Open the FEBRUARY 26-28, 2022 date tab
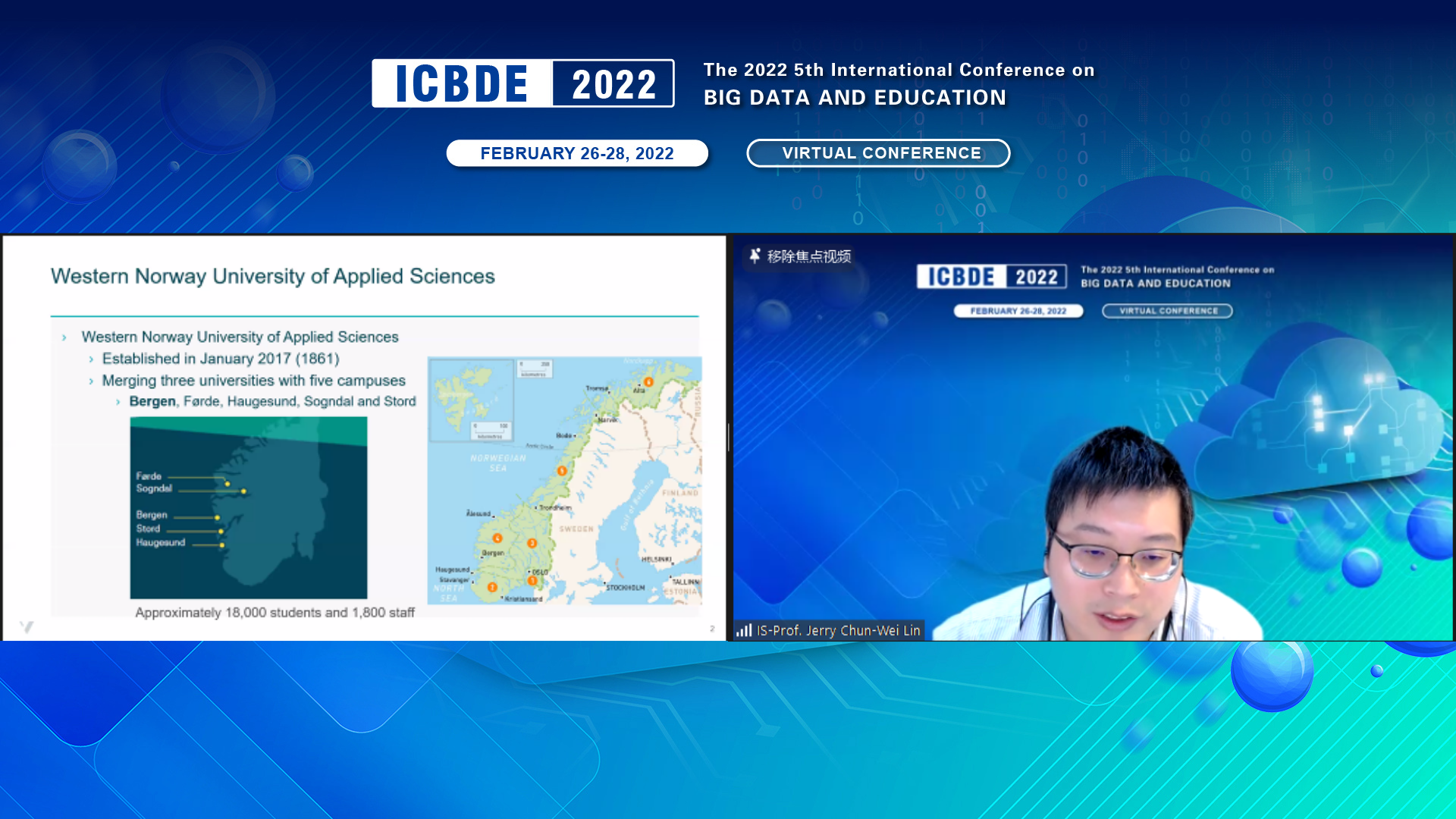 [576, 152]
